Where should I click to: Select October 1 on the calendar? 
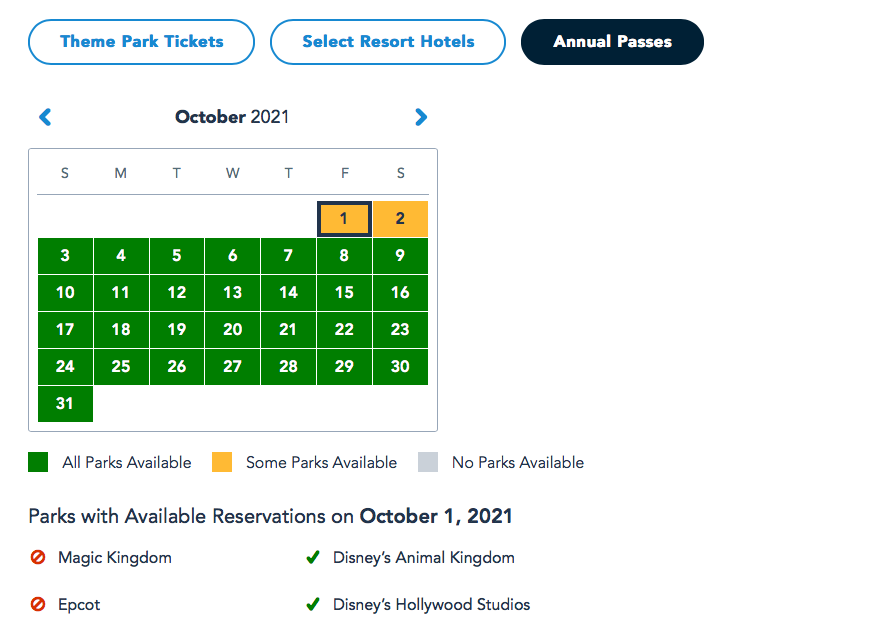pyautogui.click(x=344, y=219)
